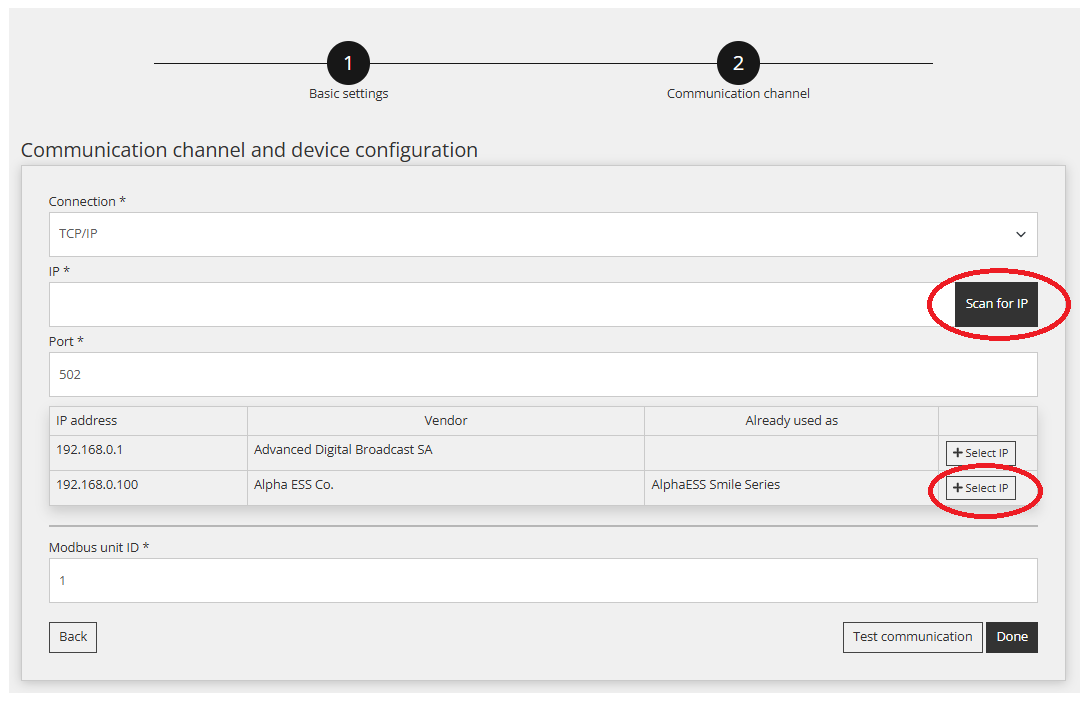Click the Scan for IP button
The height and width of the screenshot is (701, 1089).
coord(996,304)
